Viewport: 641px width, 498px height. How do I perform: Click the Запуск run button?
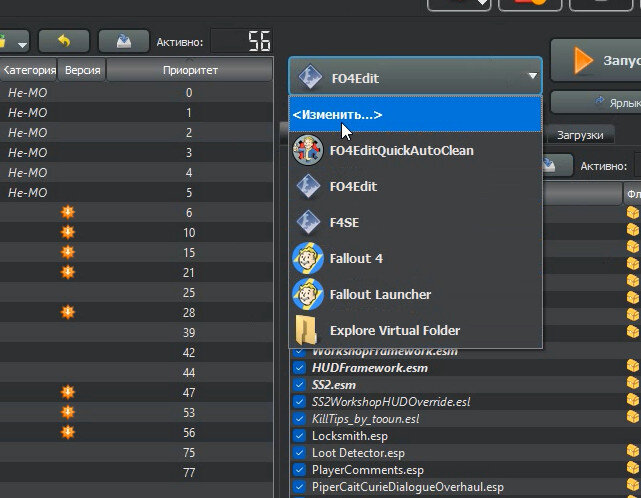pyautogui.click(x=596, y=61)
